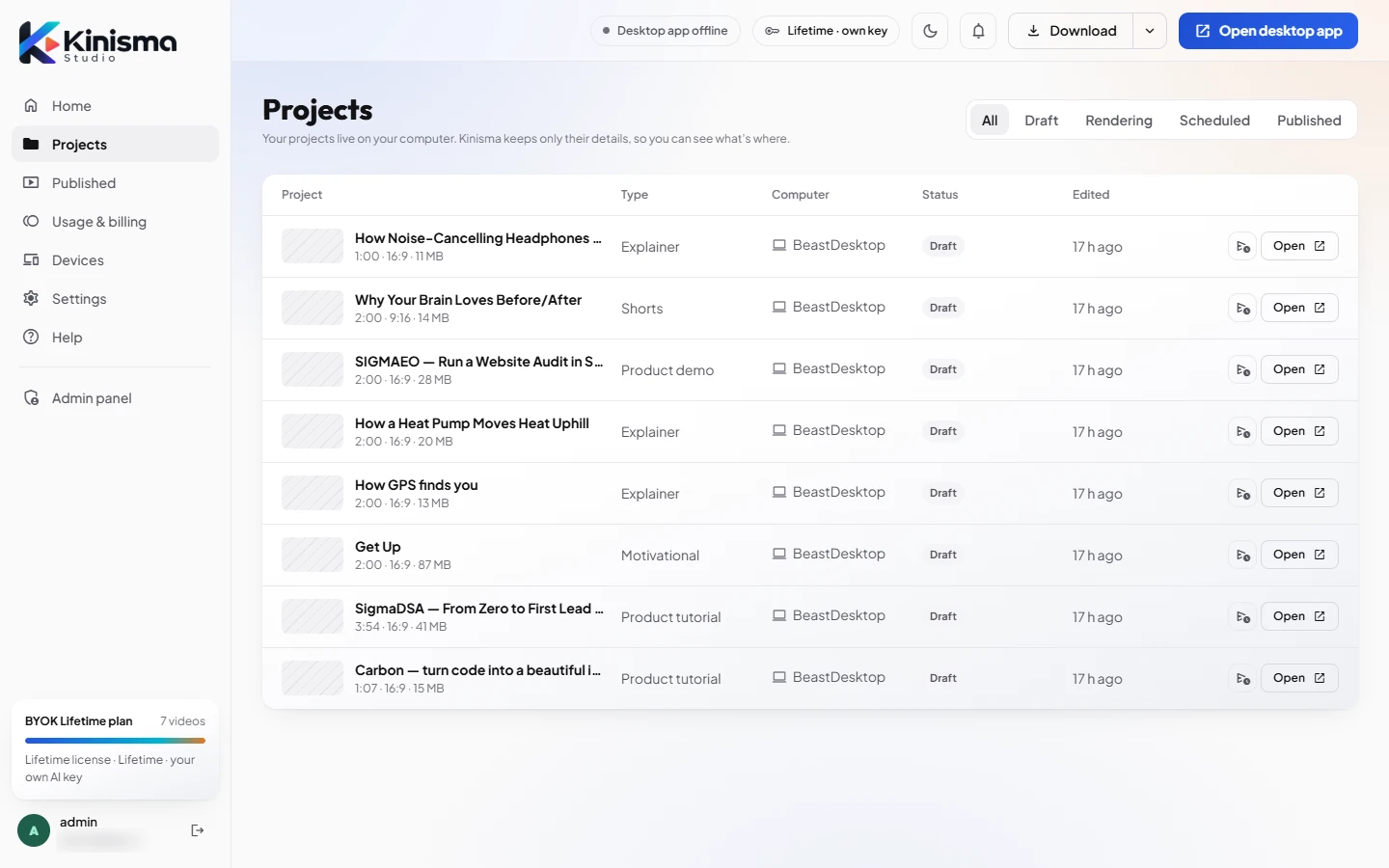Navigate to Devices
The height and width of the screenshot is (868, 1389).
115,260
